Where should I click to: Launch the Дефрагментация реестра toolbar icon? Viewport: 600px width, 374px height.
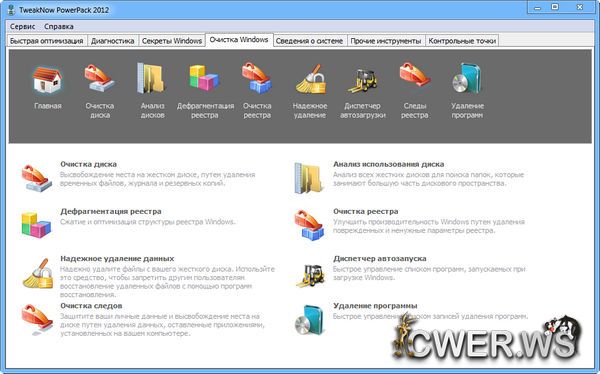point(204,78)
